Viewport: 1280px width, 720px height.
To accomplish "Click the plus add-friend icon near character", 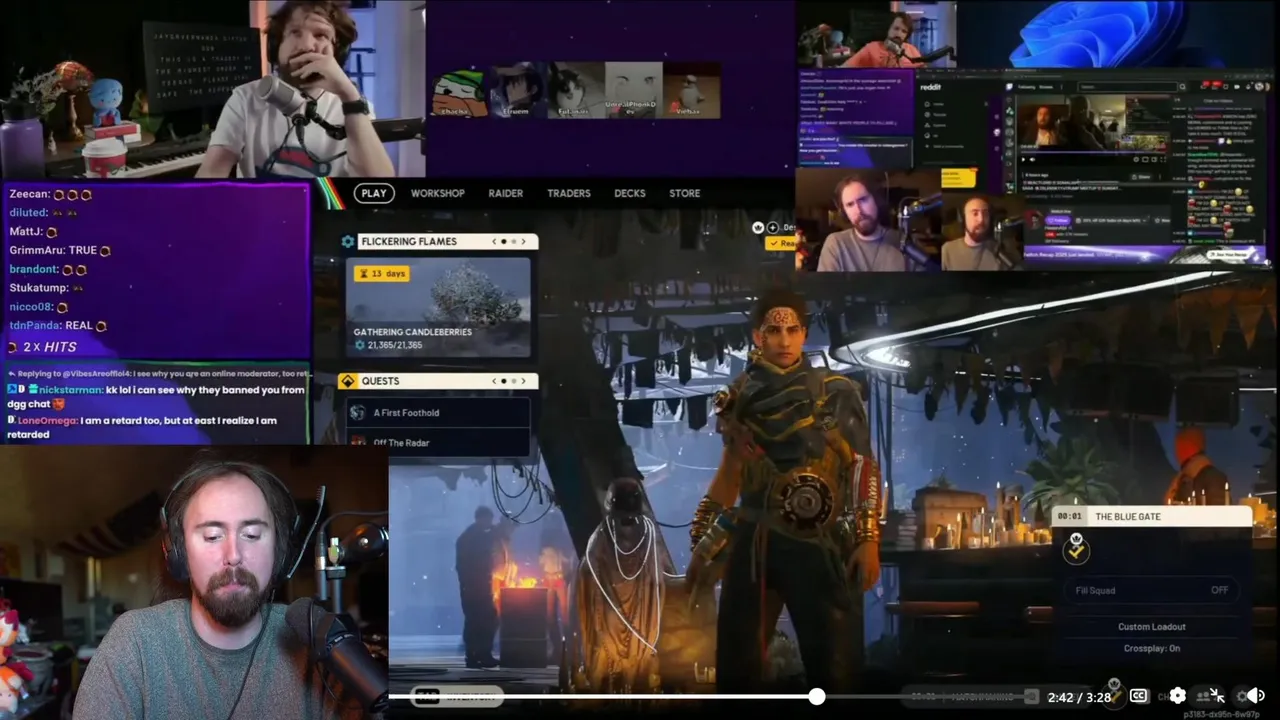I will (x=772, y=228).
